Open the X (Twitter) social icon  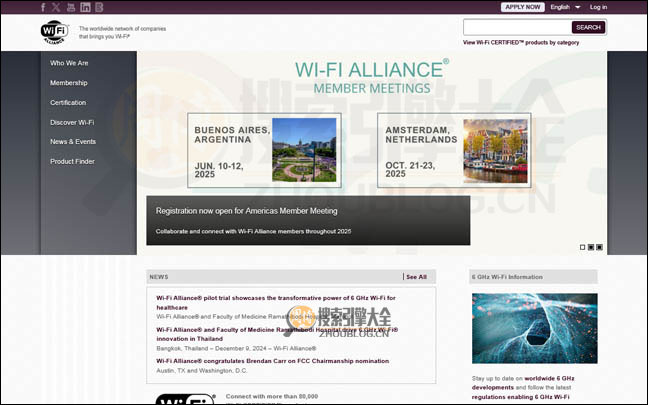point(56,7)
